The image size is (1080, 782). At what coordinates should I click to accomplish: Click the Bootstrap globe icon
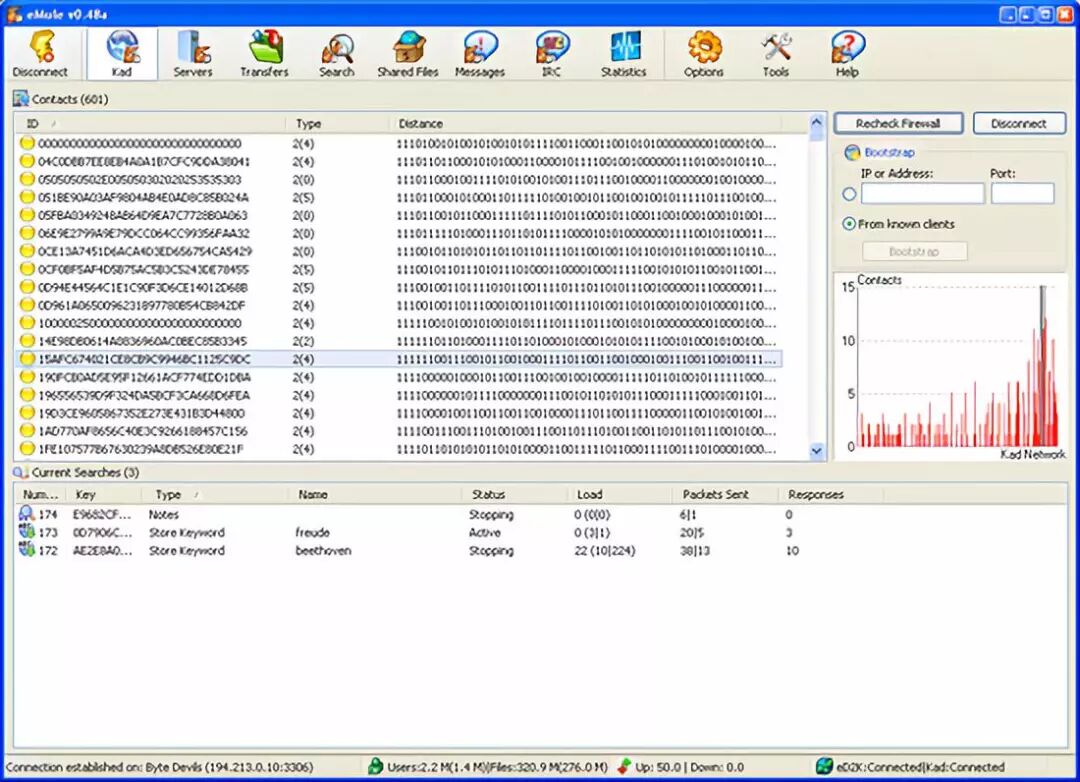tap(852, 152)
